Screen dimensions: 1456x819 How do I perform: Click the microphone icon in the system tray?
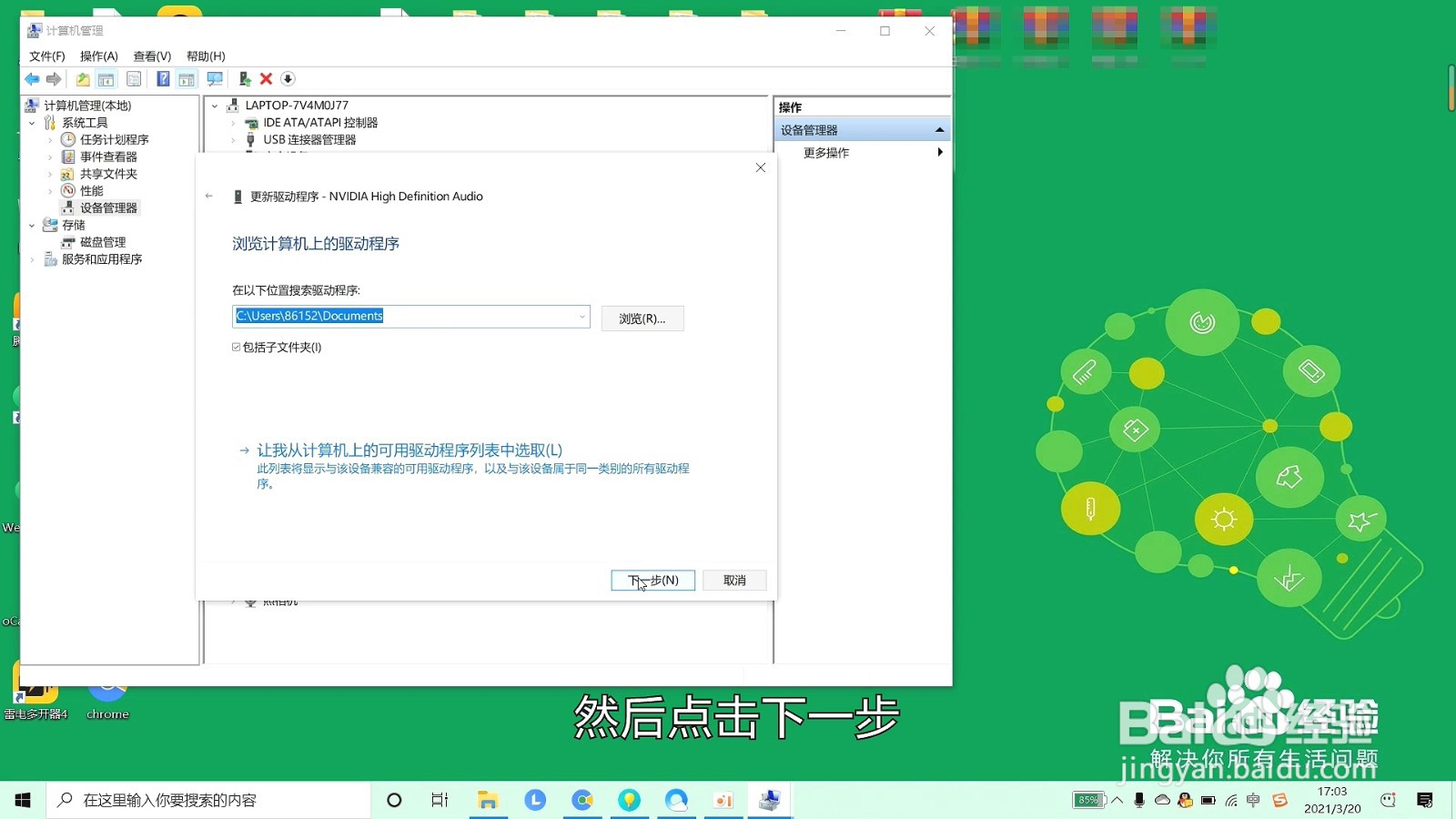pyautogui.click(x=1139, y=800)
